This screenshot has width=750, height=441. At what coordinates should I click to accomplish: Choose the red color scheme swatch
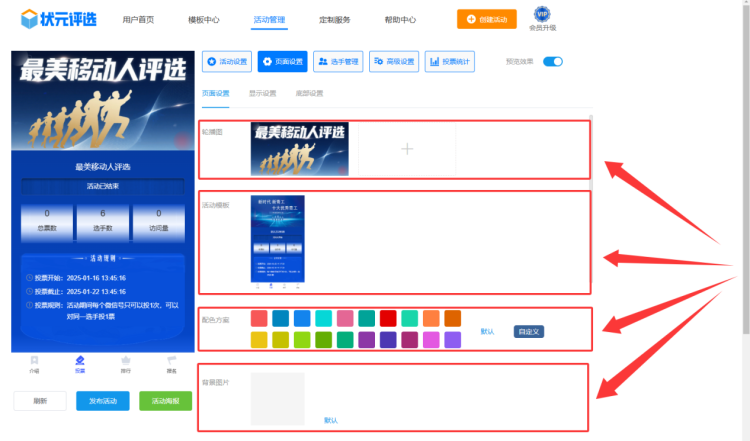(388, 318)
